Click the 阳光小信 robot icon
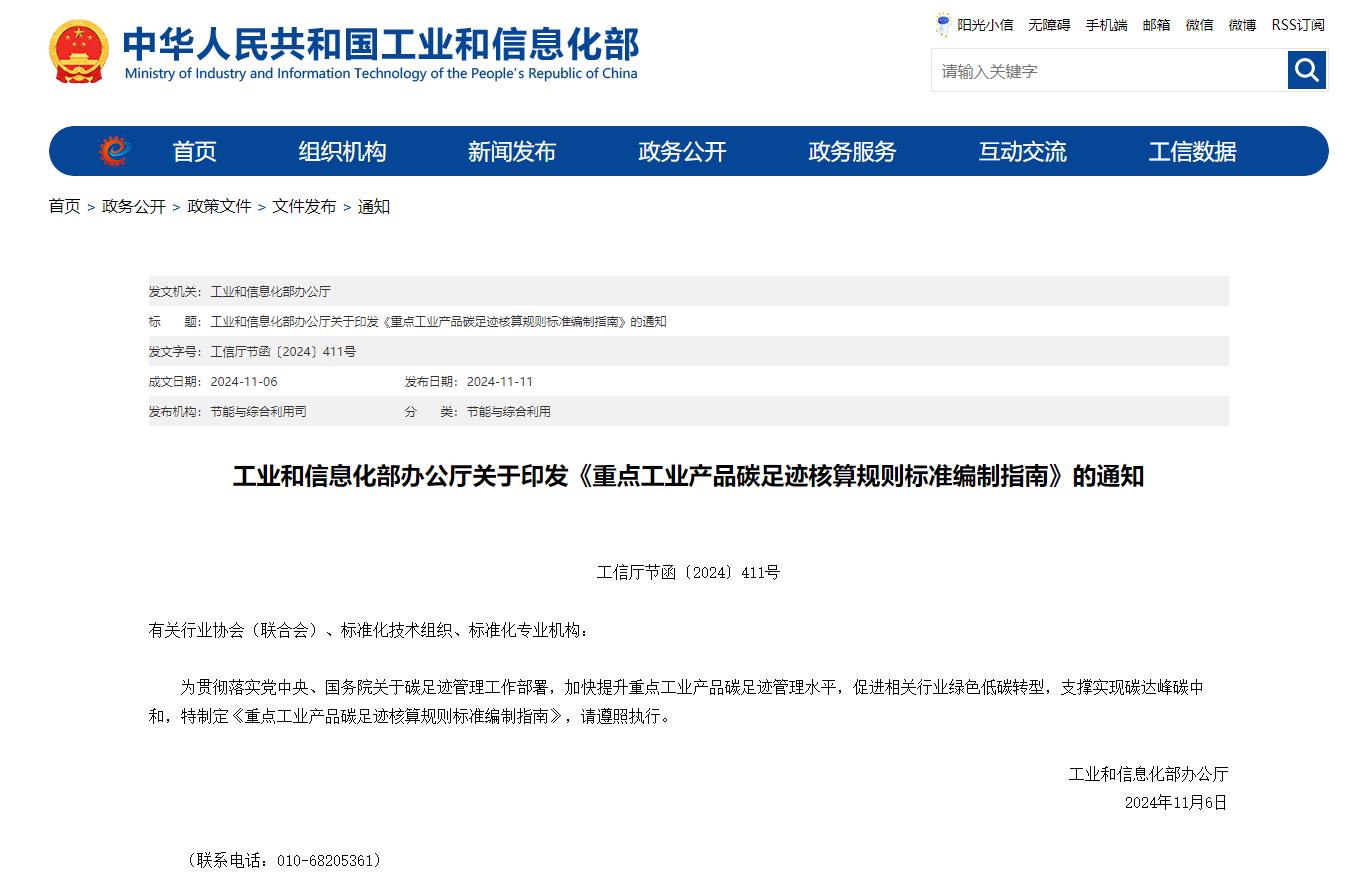This screenshot has width=1360, height=896. click(943, 24)
